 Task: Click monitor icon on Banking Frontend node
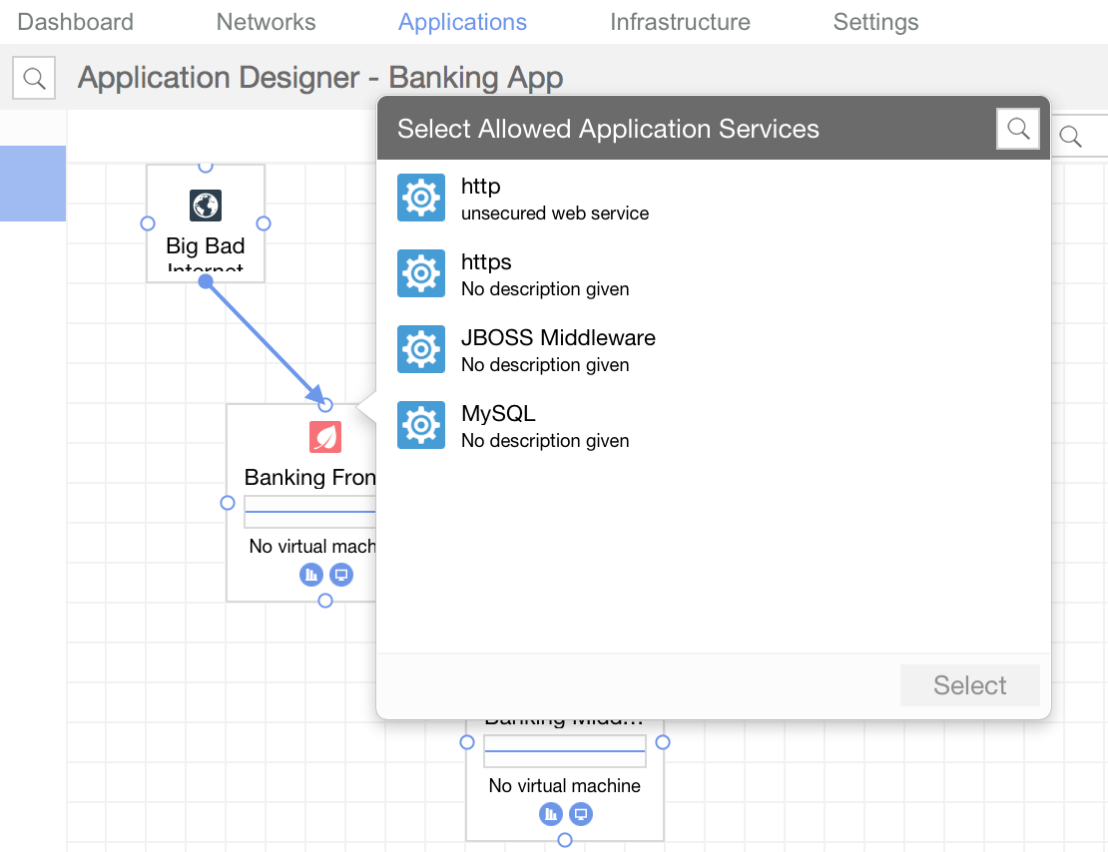pos(342,575)
